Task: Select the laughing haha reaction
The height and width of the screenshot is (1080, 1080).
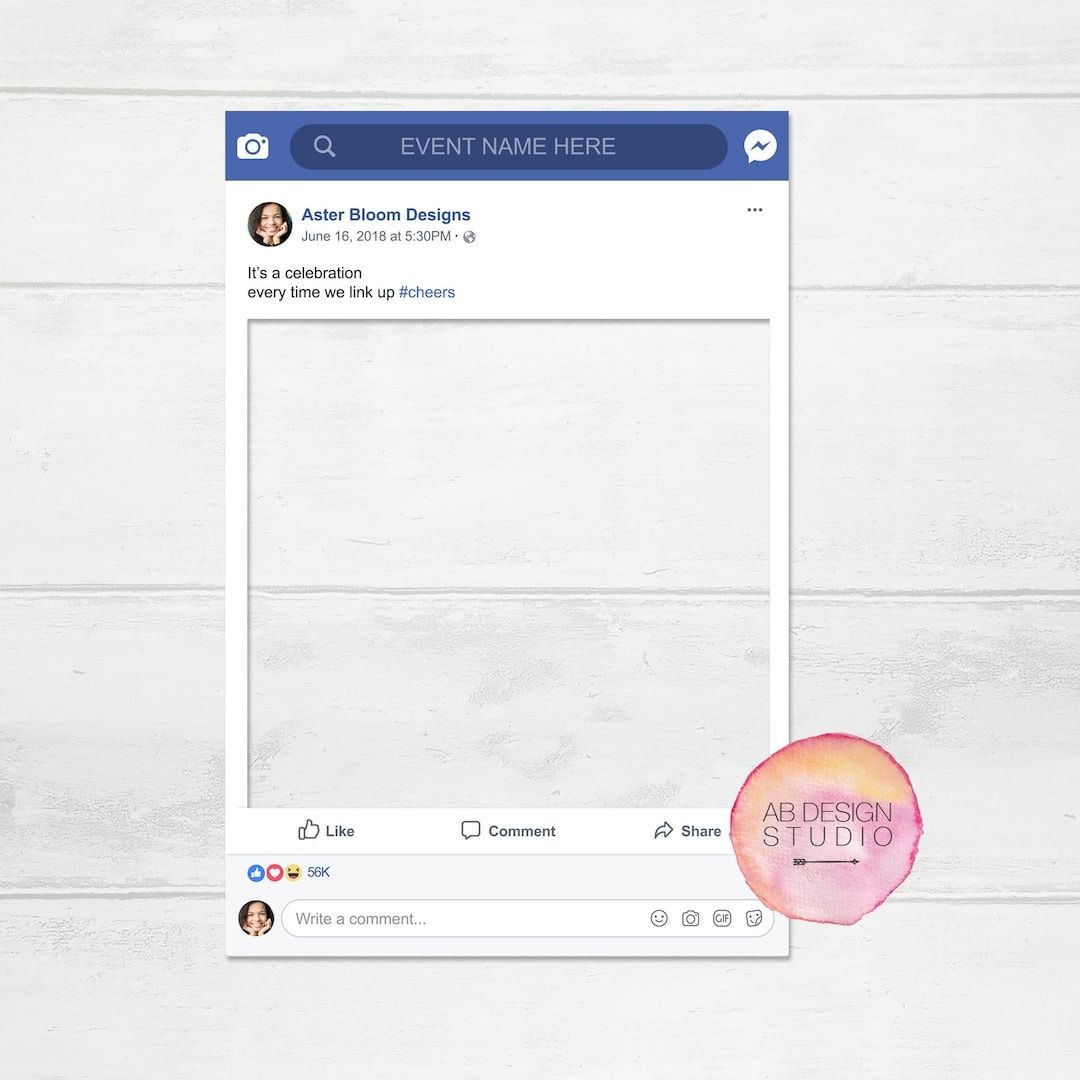Action: [x=292, y=872]
